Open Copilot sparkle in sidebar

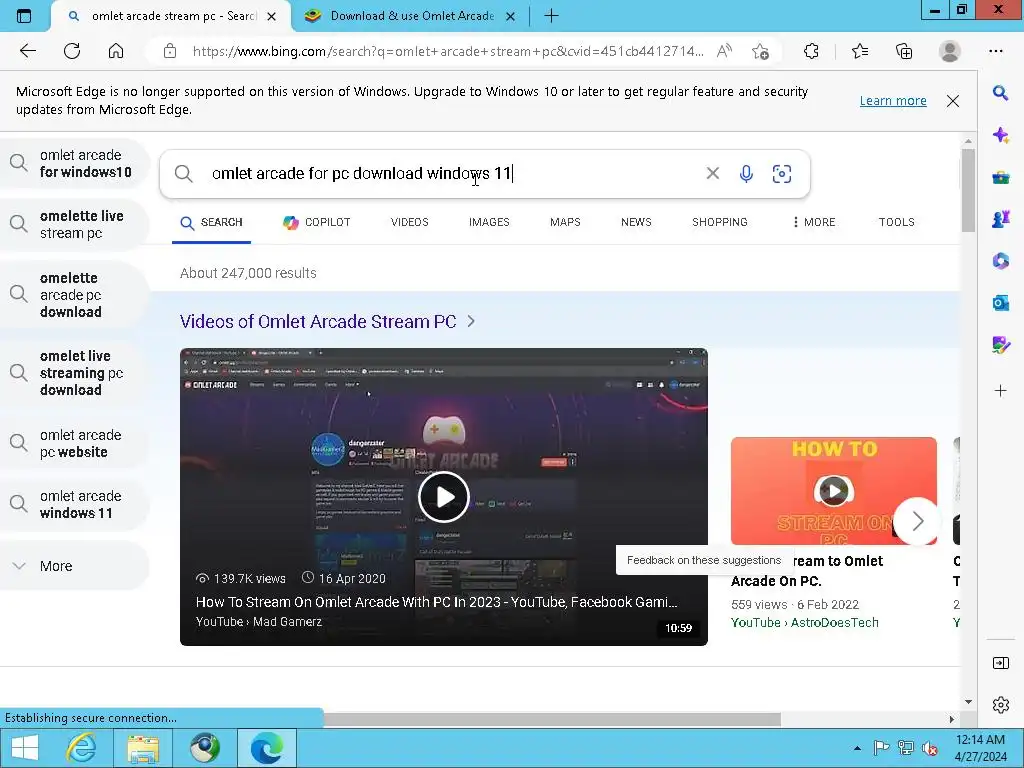tap(1000, 135)
